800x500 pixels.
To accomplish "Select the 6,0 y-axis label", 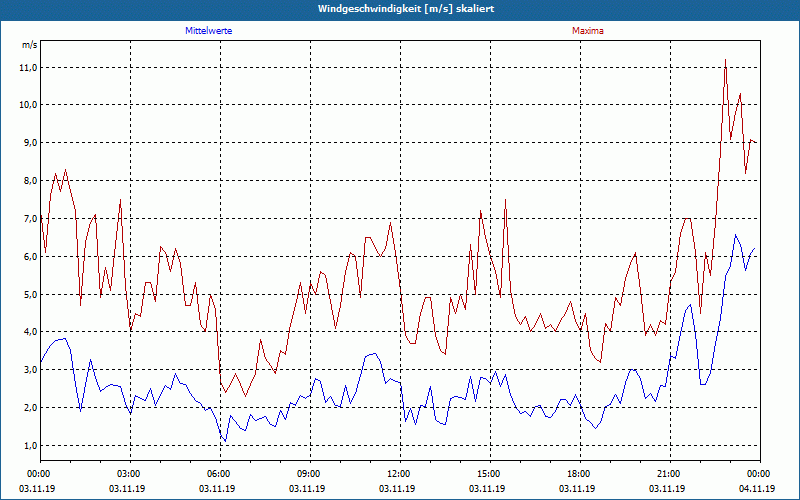I will tap(31, 256).
